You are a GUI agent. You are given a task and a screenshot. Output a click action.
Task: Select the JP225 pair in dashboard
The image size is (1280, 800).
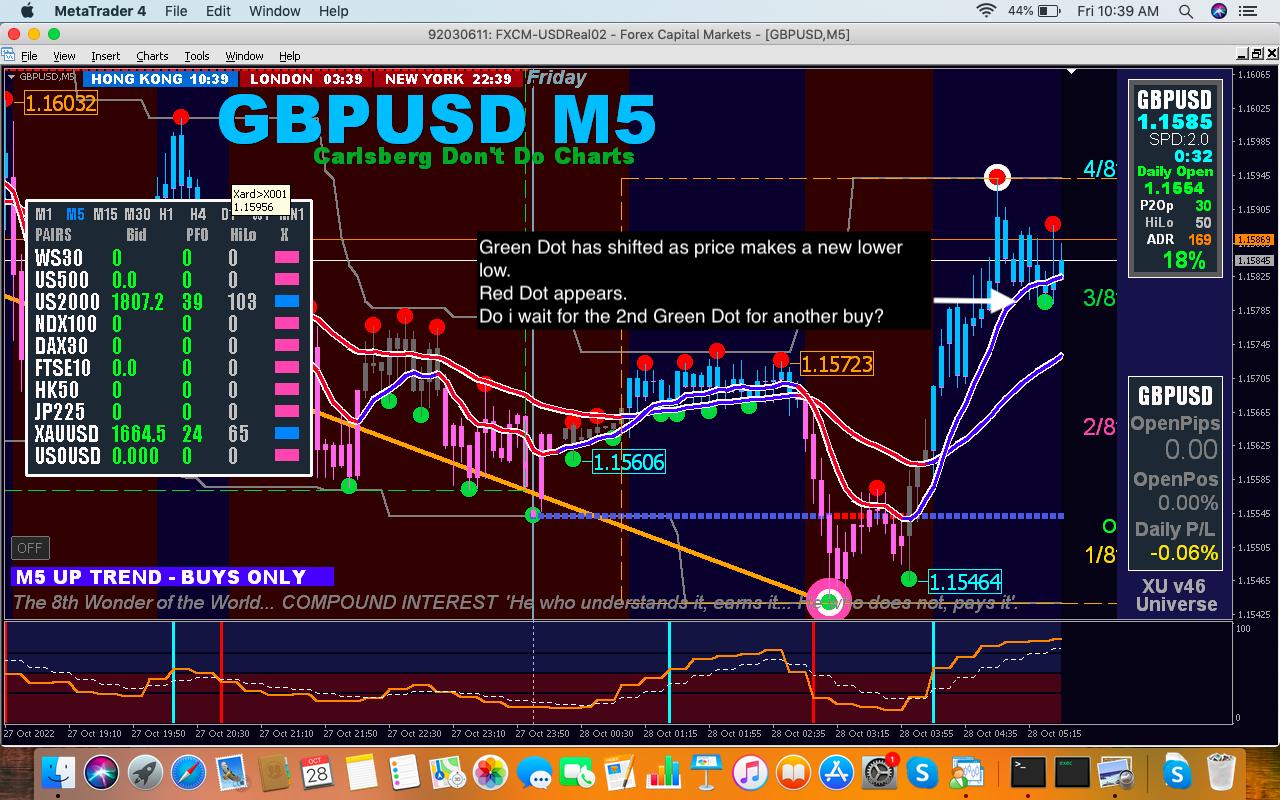pos(60,411)
